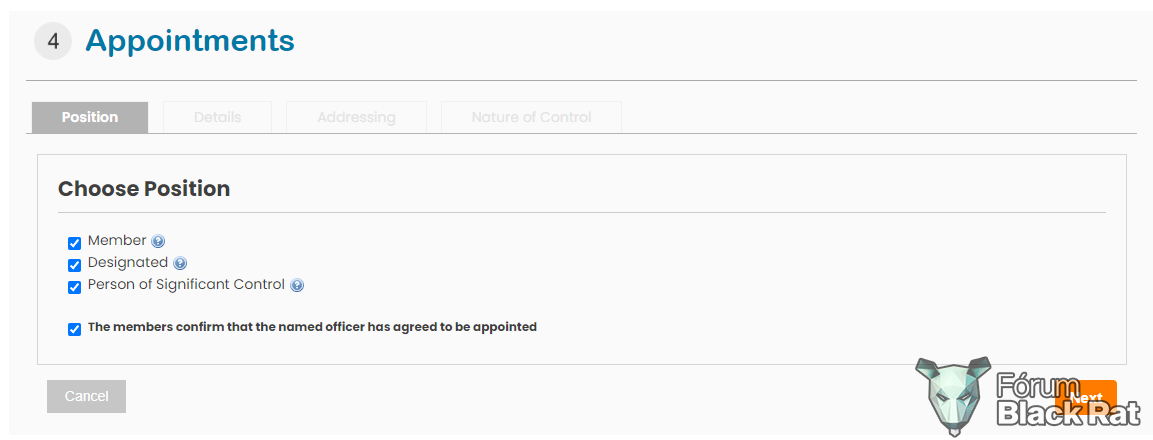The height and width of the screenshot is (440, 1153).
Task: Uncheck the Member checkbox
Action: (74, 244)
